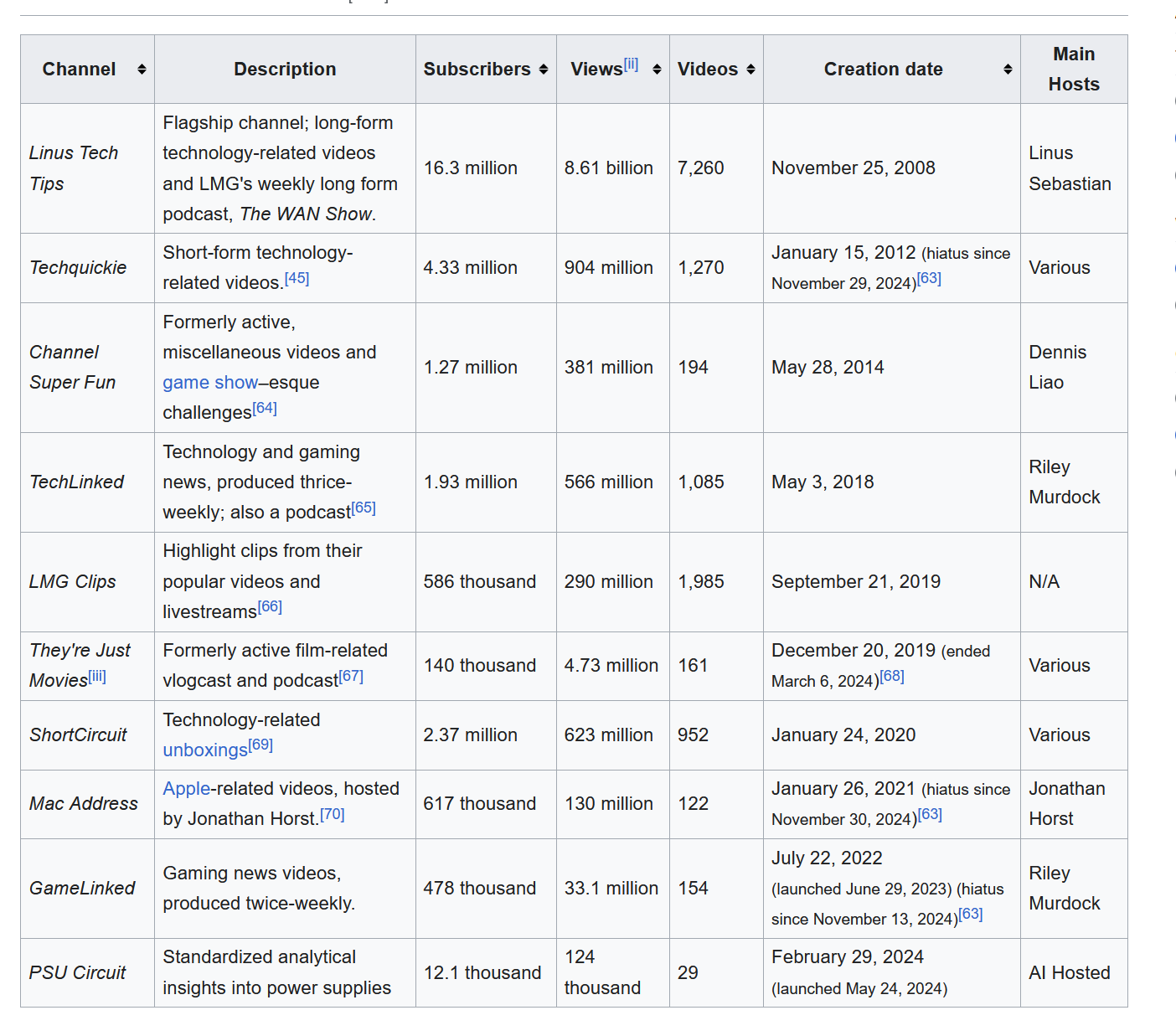Open citation [45] in Techquickie description

pos(297,278)
